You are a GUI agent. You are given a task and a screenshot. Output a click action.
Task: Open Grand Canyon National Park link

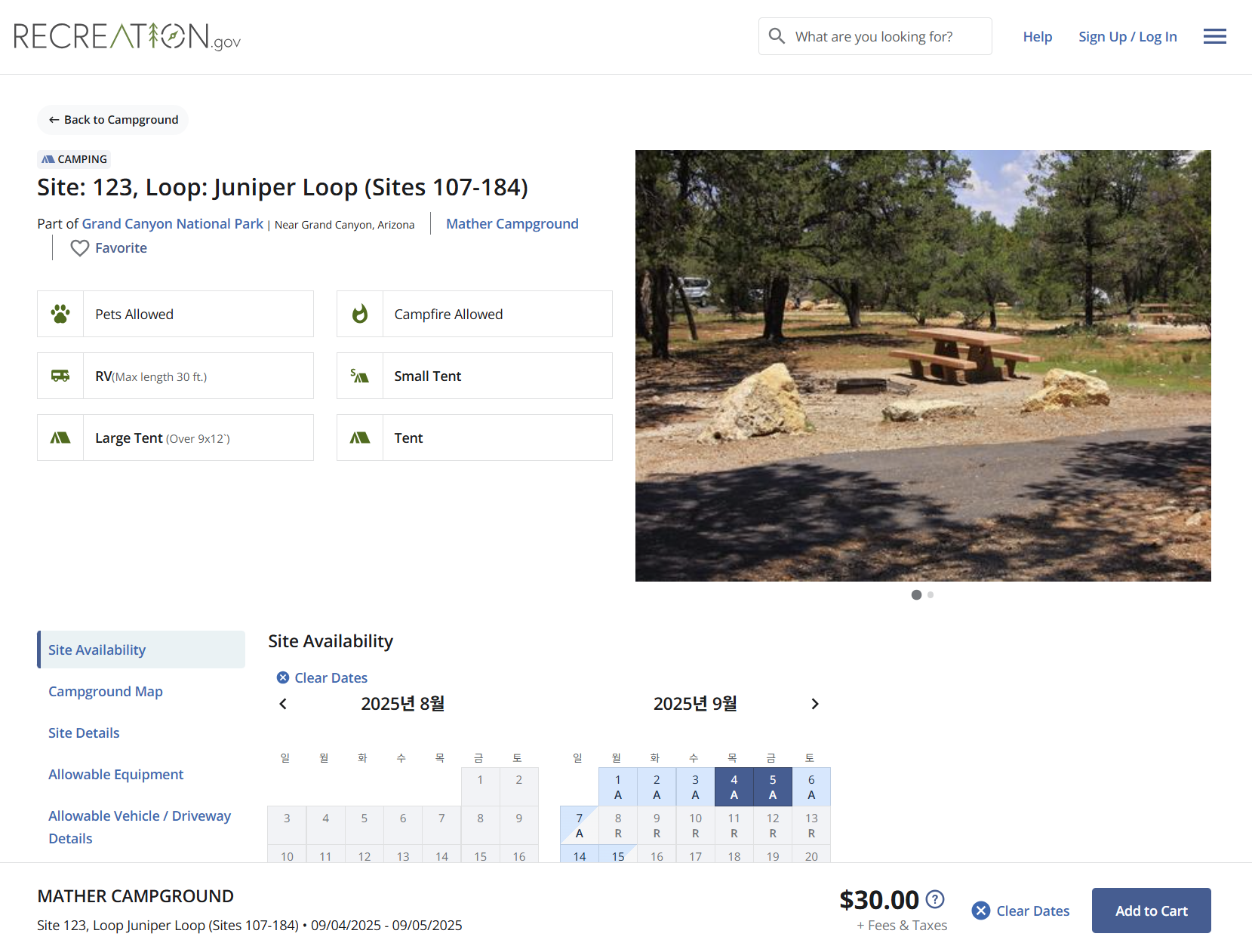click(x=173, y=223)
